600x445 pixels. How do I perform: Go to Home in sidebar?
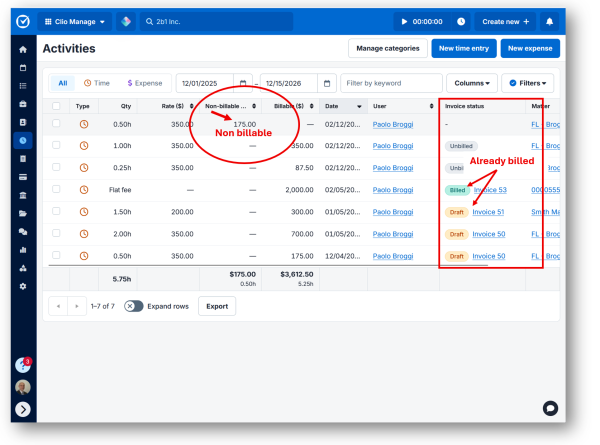pyautogui.click(x=23, y=49)
